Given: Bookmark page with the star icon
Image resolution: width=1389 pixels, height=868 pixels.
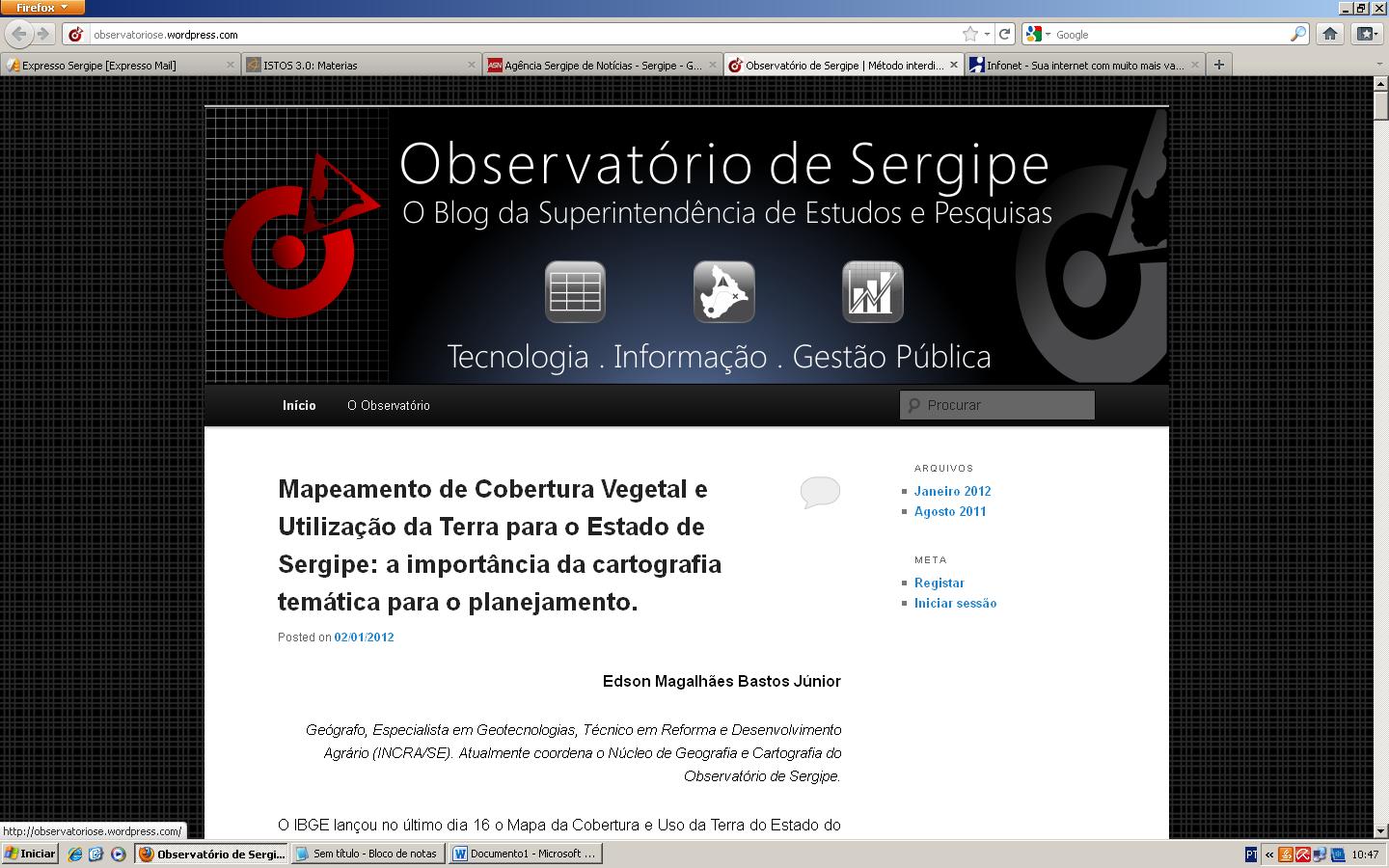Looking at the screenshot, I should [x=969, y=34].
